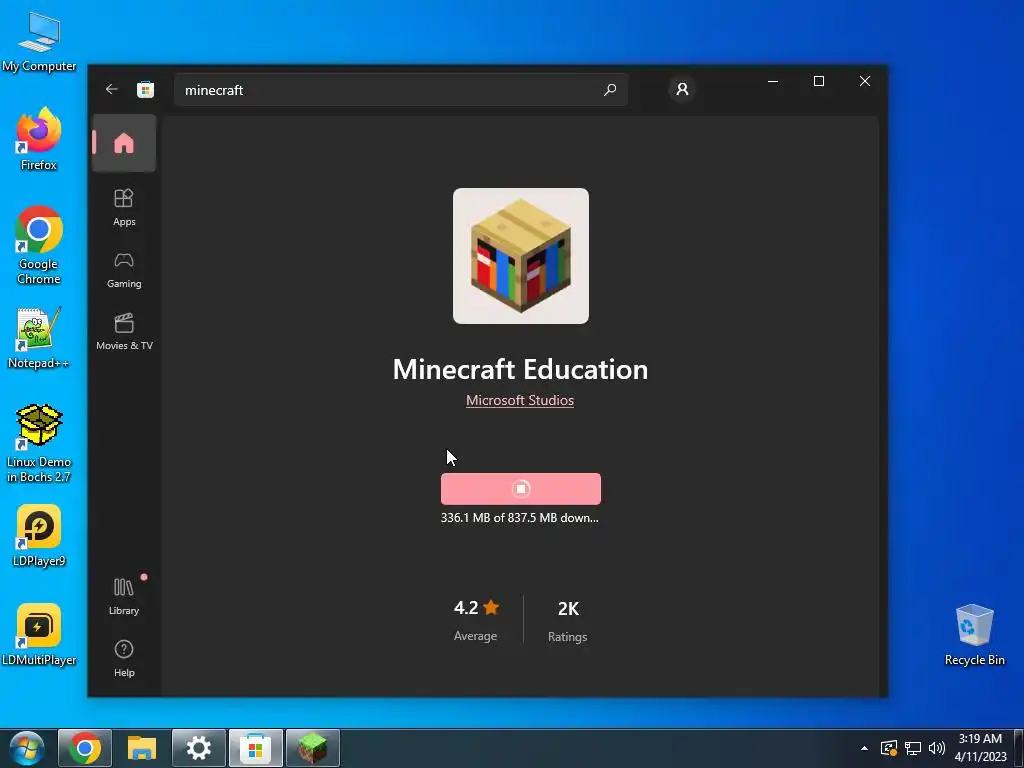Show hidden tray icons arrow

(865, 748)
